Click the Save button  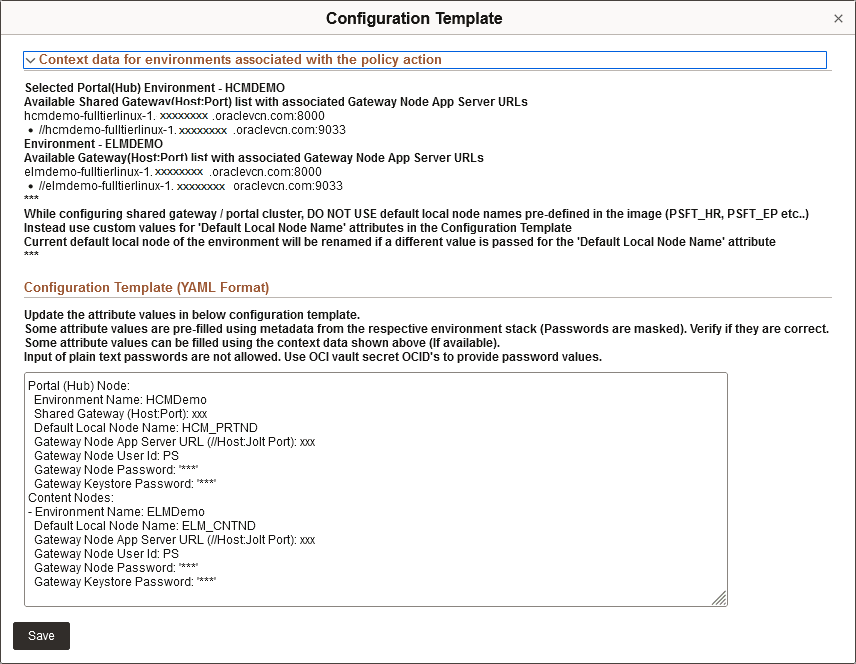[x=41, y=636]
